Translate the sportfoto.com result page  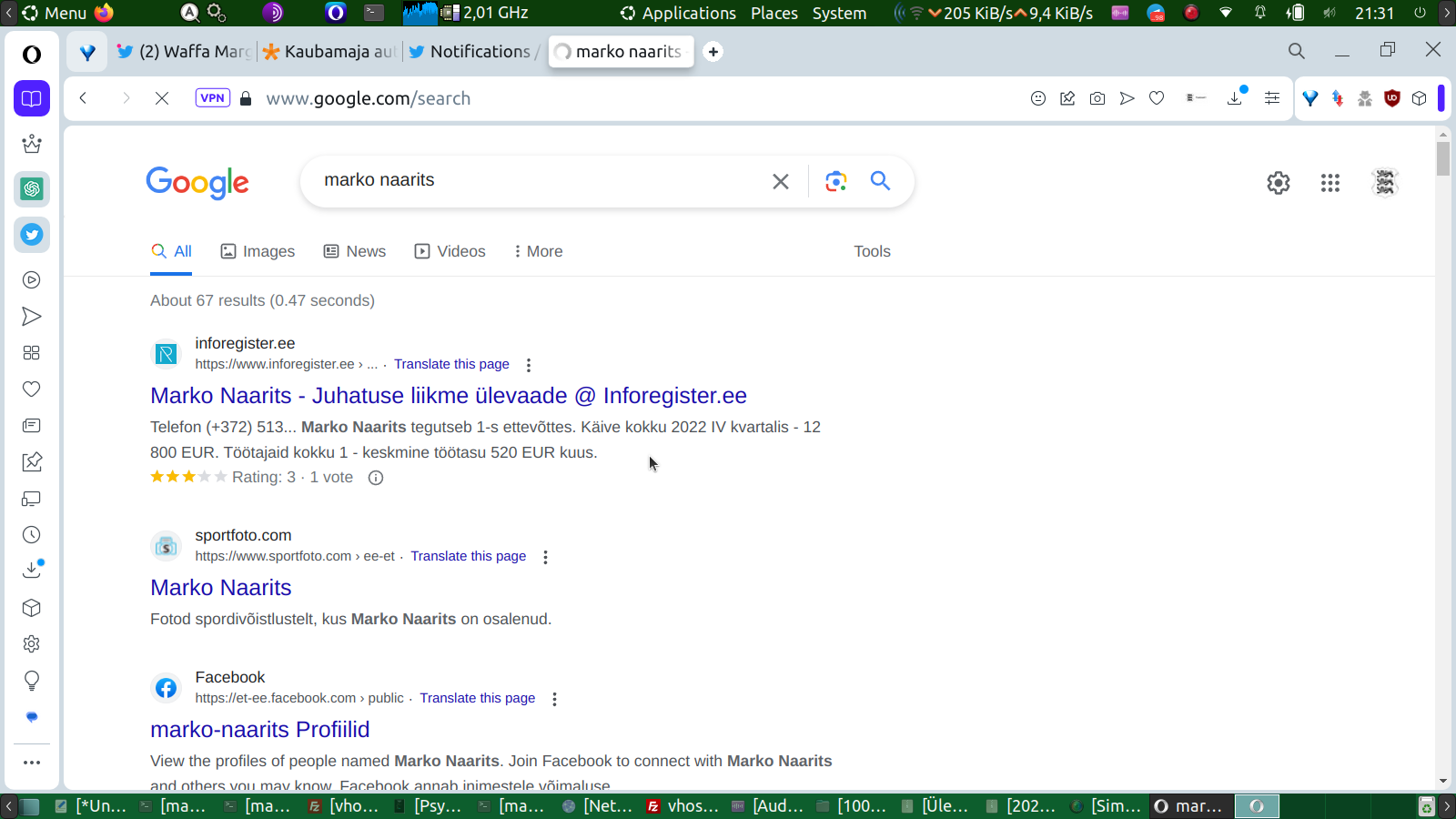pos(468,556)
